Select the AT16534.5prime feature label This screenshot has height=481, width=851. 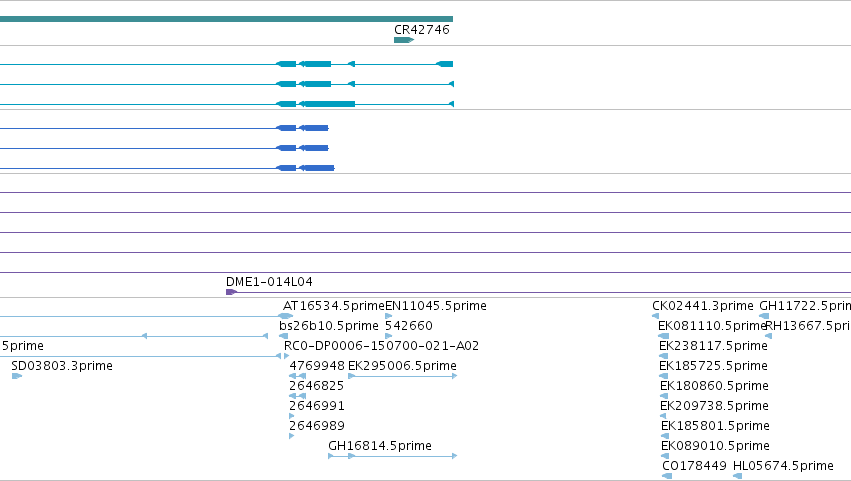point(334,306)
